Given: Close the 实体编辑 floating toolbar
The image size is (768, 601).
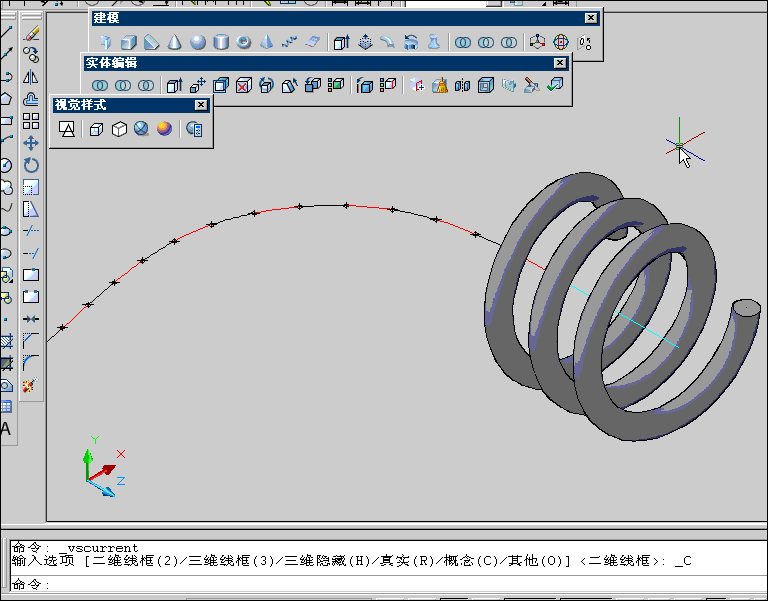Looking at the screenshot, I should tap(559, 62).
